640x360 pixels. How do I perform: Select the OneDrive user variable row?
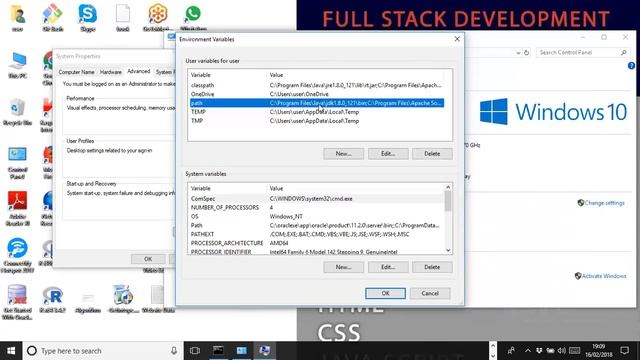[x=317, y=94]
